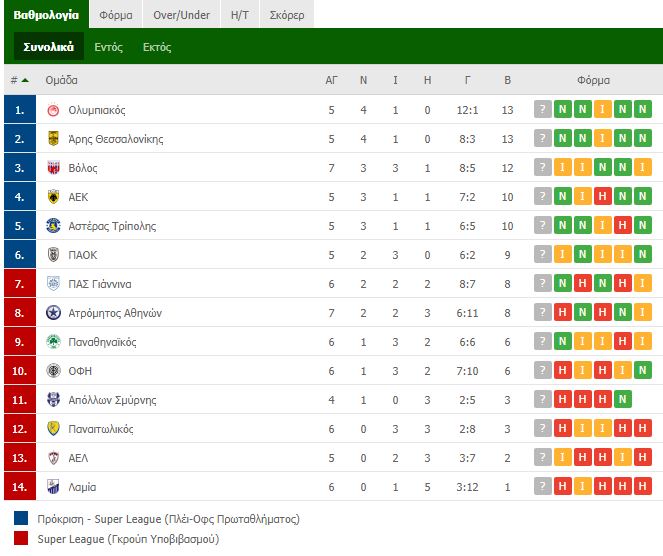Viewport: 663px width, 556px height.
Task: Sort table by rank using # arrow
Action: click(x=20, y=80)
